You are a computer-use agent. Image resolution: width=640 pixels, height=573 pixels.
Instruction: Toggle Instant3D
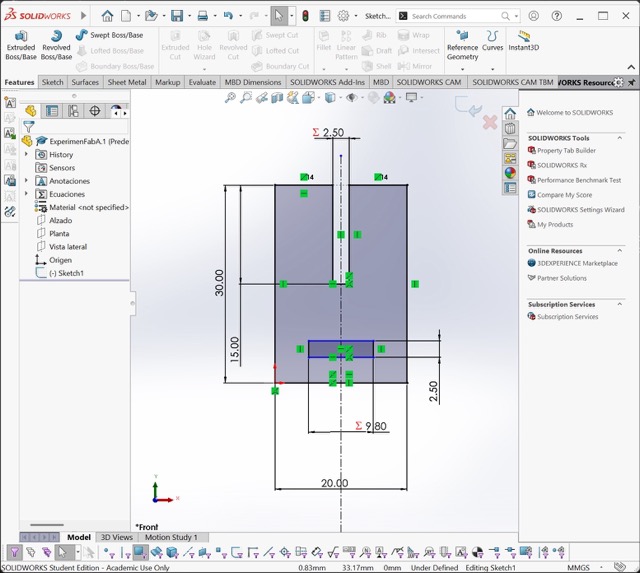tap(524, 41)
